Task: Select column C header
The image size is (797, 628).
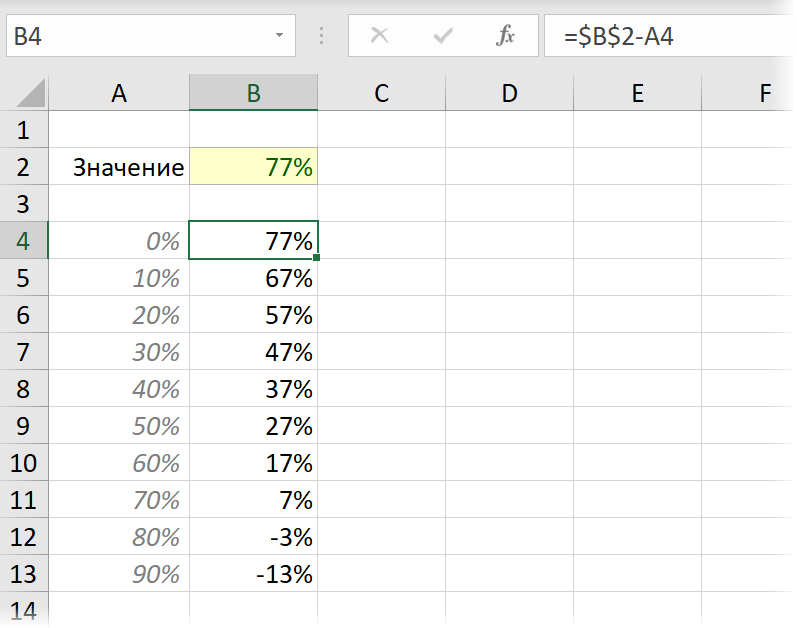Action: click(382, 92)
